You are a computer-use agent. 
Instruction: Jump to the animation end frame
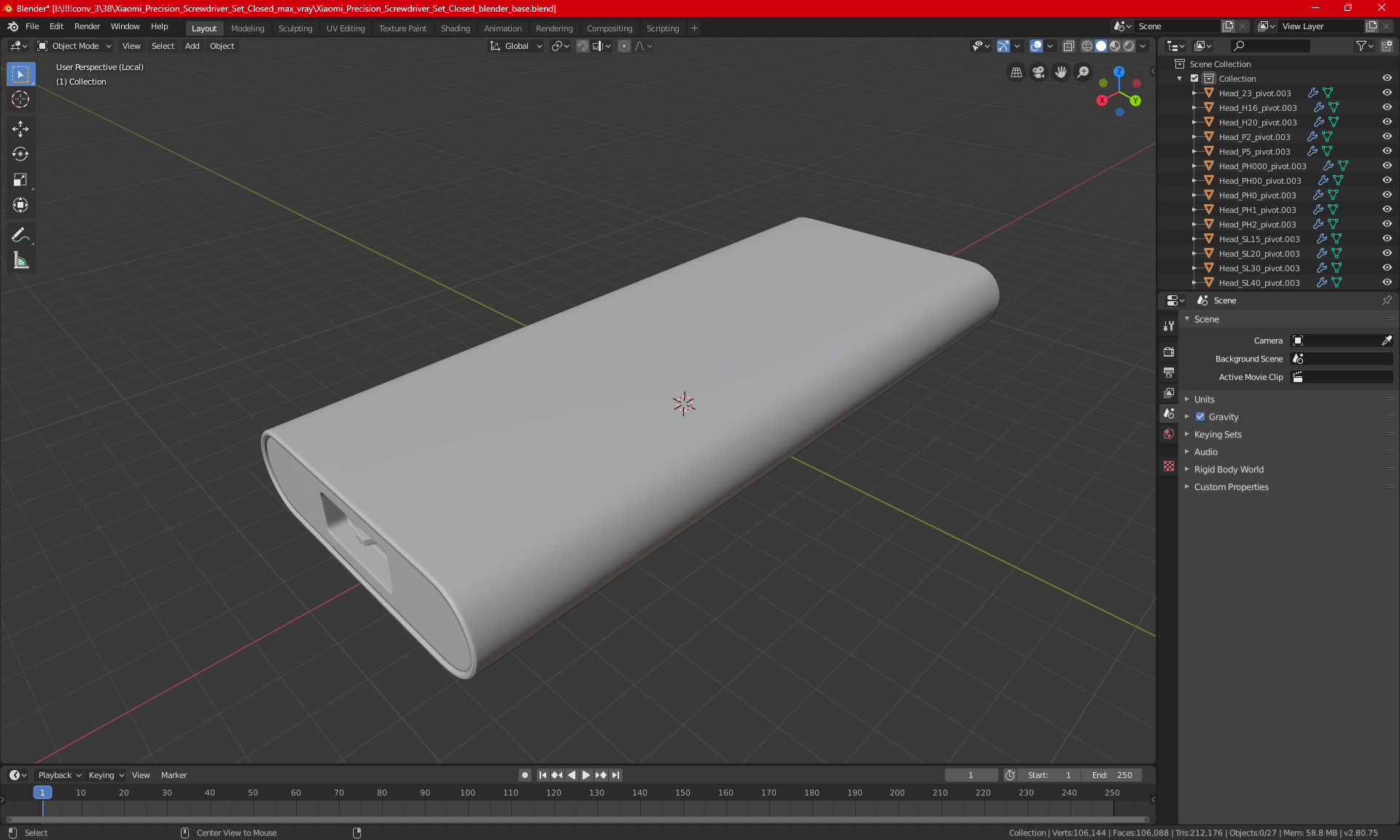click(616, 775)
